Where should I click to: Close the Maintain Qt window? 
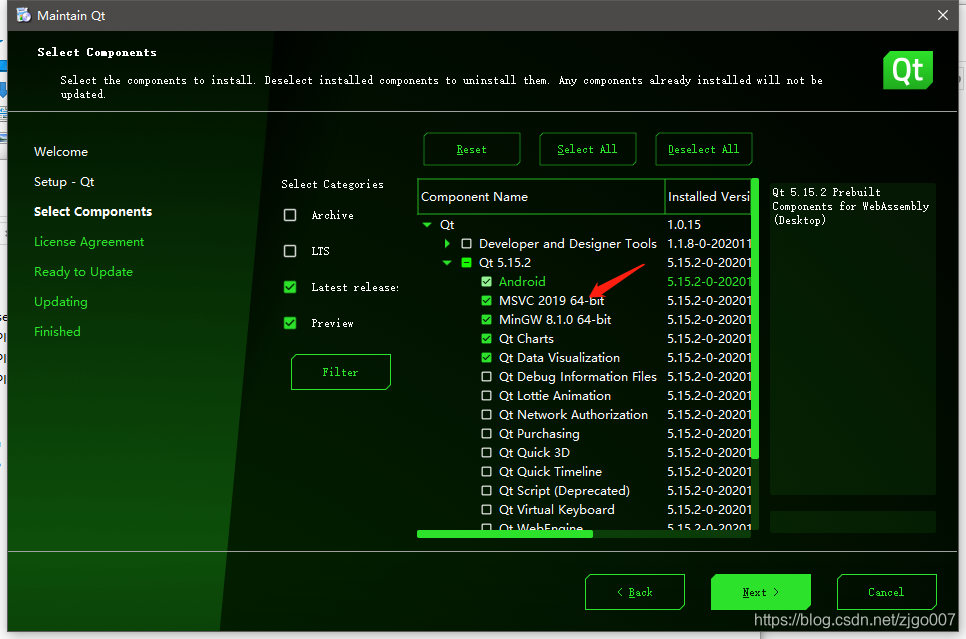(943, 15)
